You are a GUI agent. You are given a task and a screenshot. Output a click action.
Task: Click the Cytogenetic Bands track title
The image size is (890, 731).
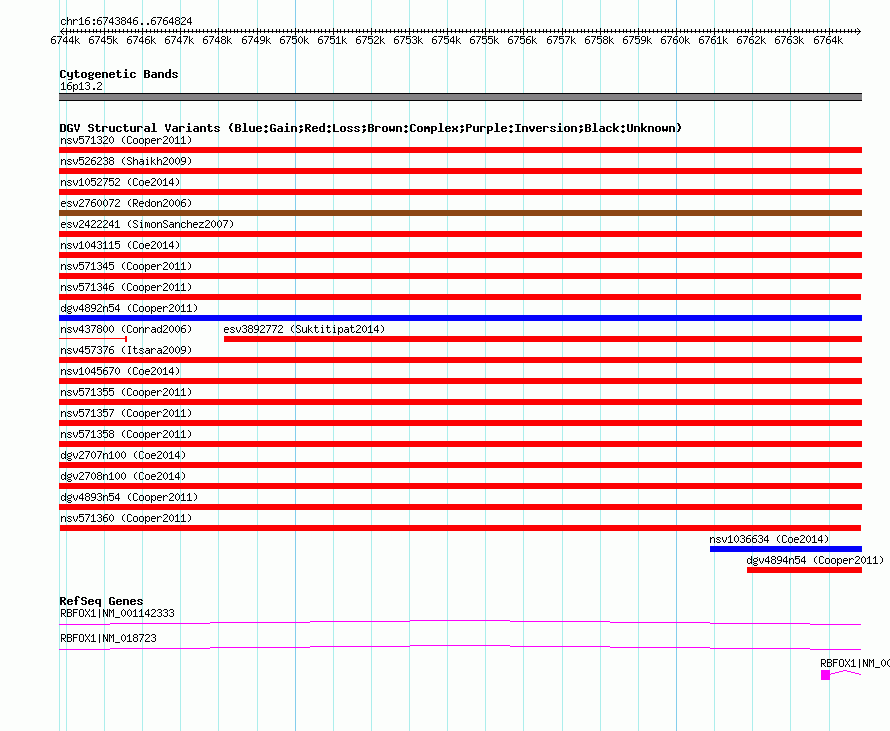(119, 74)
